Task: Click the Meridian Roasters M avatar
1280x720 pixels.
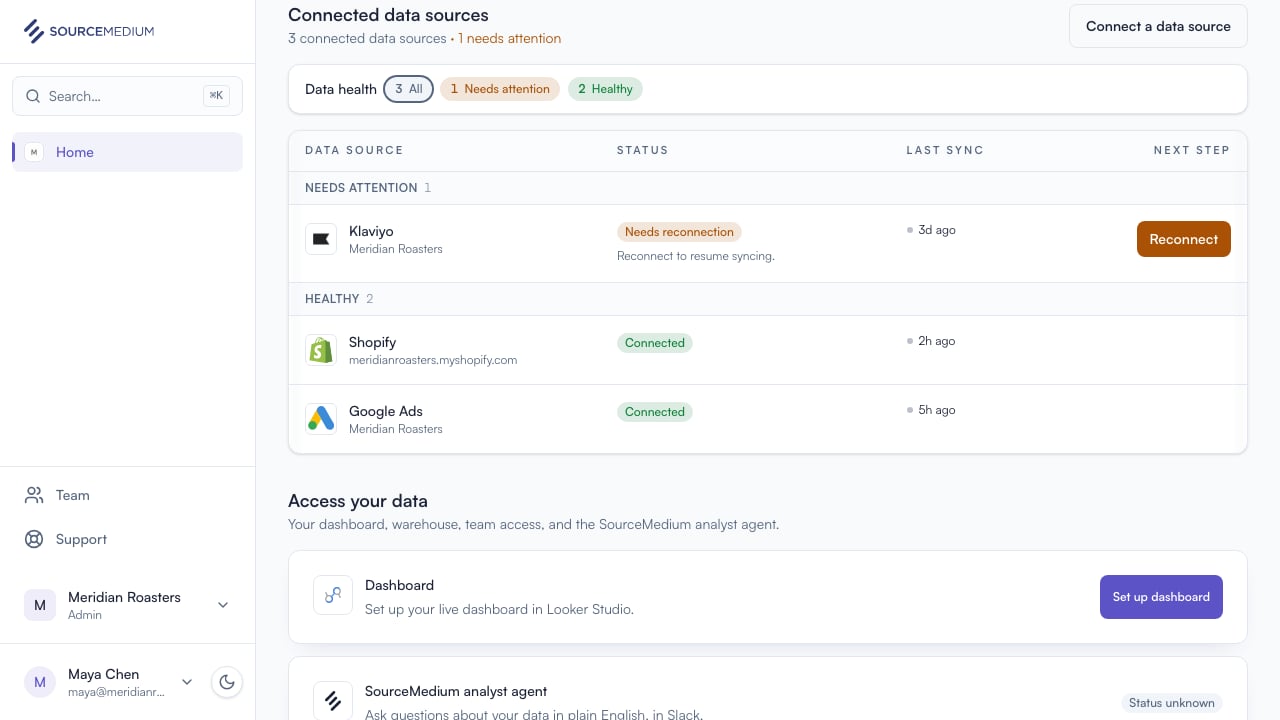Action: (x=40, y=605)
